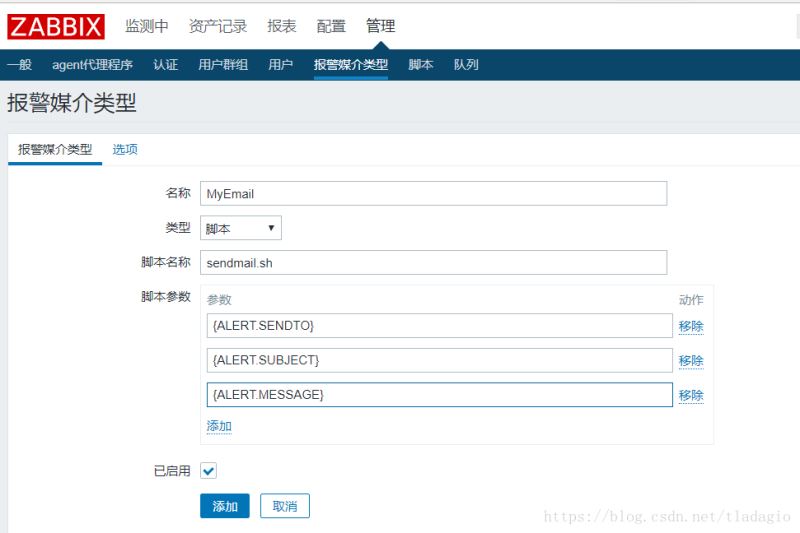Go to agent代理程序 submenu item
Screen dimensions: 800x533
click(92, 65)
